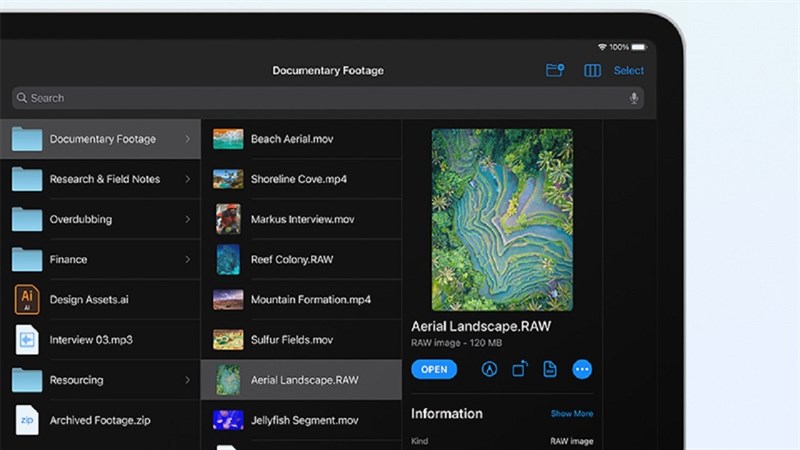
Task: Tap the create PDF document icon
Action: pos(549,369)
